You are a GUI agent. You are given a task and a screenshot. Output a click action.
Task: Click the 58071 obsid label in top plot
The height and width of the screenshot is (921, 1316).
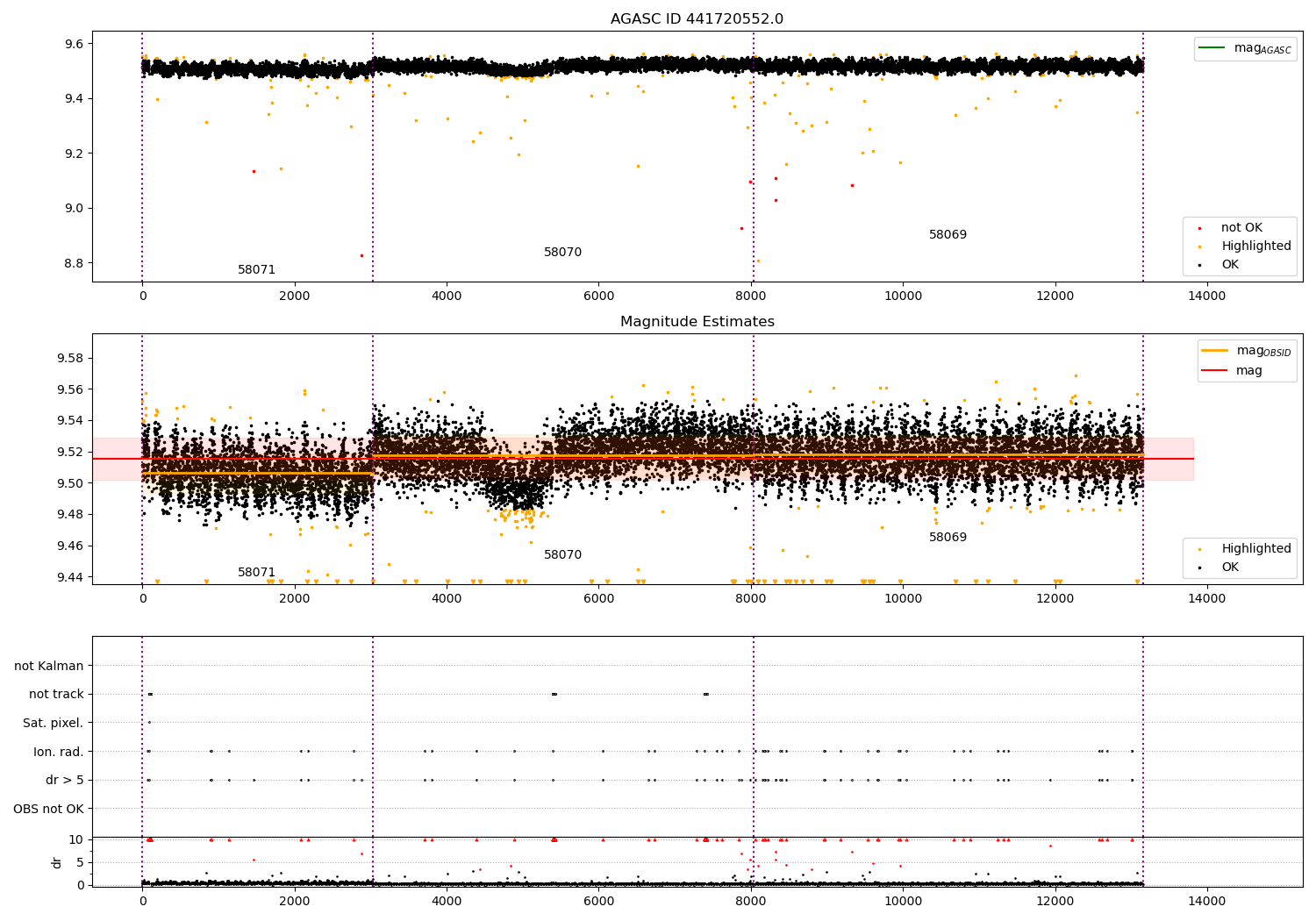coord(256,270)
